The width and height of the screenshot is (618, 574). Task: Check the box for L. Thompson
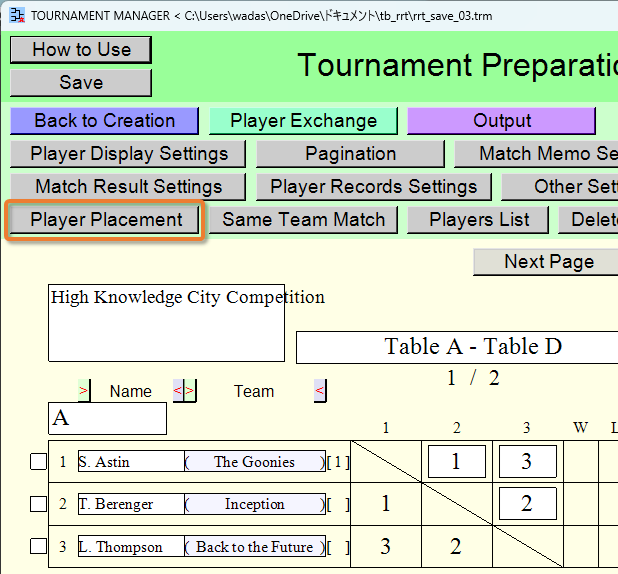pyautogui.click(x=39, y=546)
